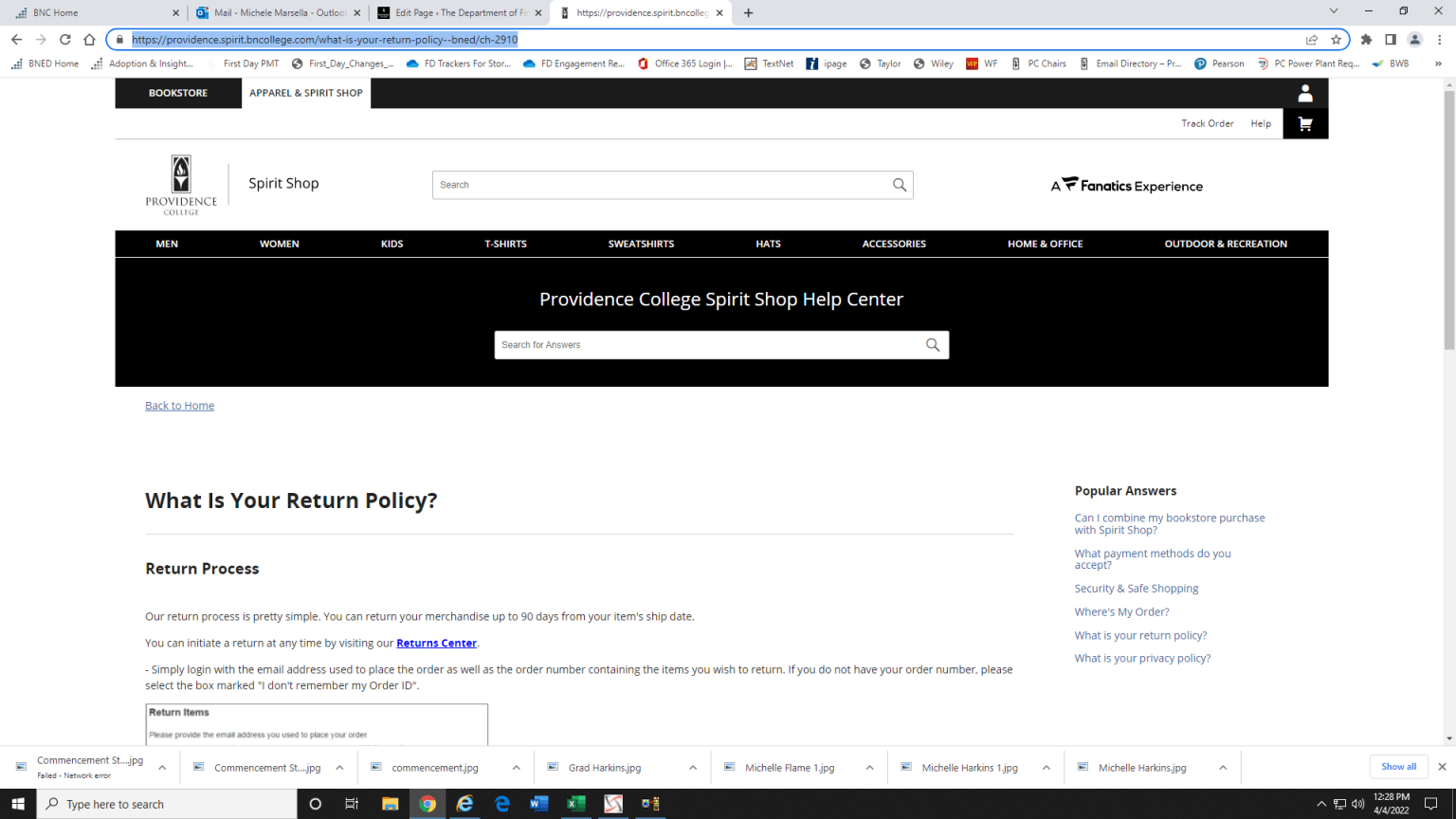Click the refresh icon in the browser toolbar
This screenshot has width=1456, height=819.
click(x=64, y=39)
